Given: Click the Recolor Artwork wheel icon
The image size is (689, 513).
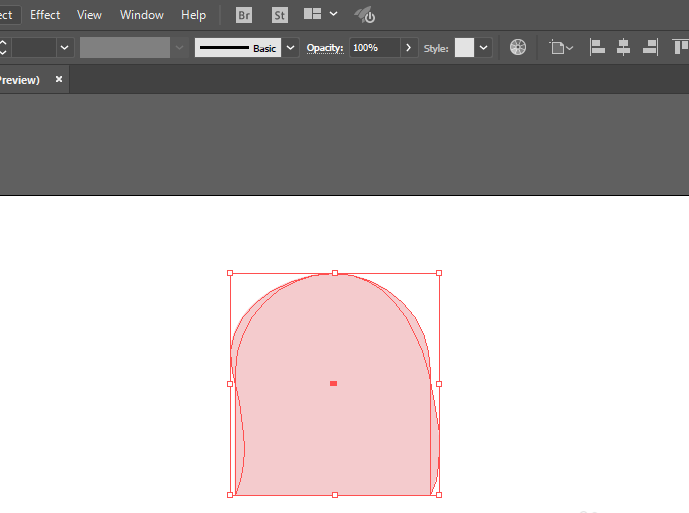Looking at the screenshot, I should coord(518,47).
